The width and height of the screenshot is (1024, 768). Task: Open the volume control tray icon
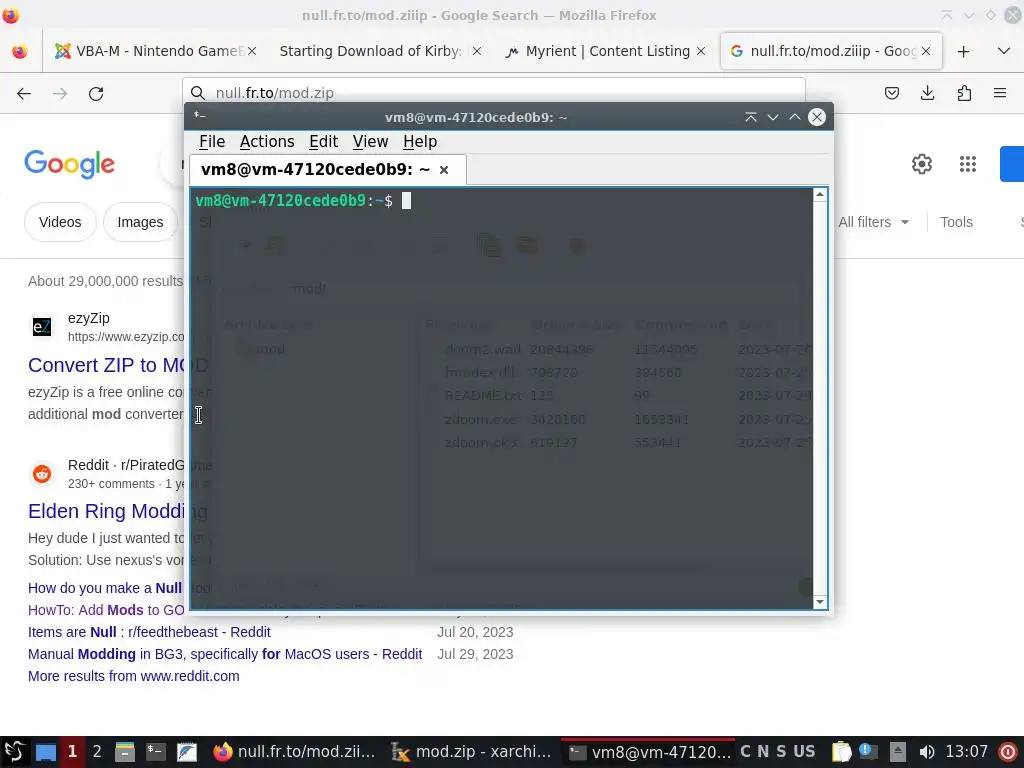(x=926, y=752)
